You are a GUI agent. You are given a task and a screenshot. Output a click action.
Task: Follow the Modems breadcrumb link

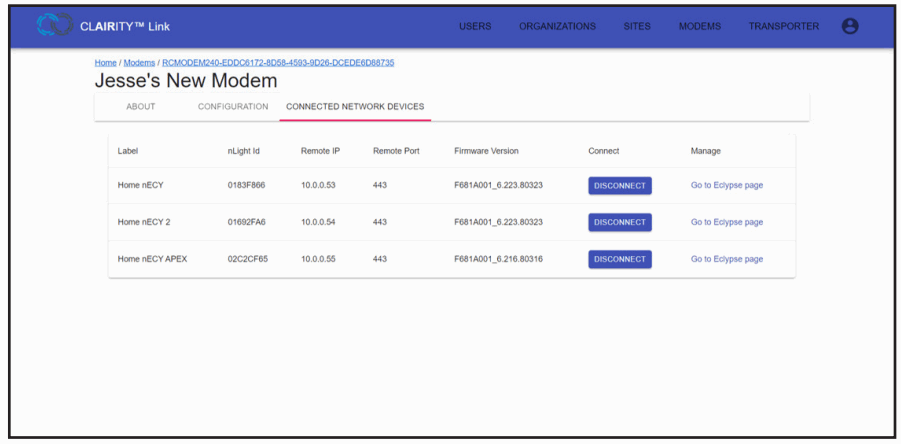pyautogui.click(x=140, y=63)
